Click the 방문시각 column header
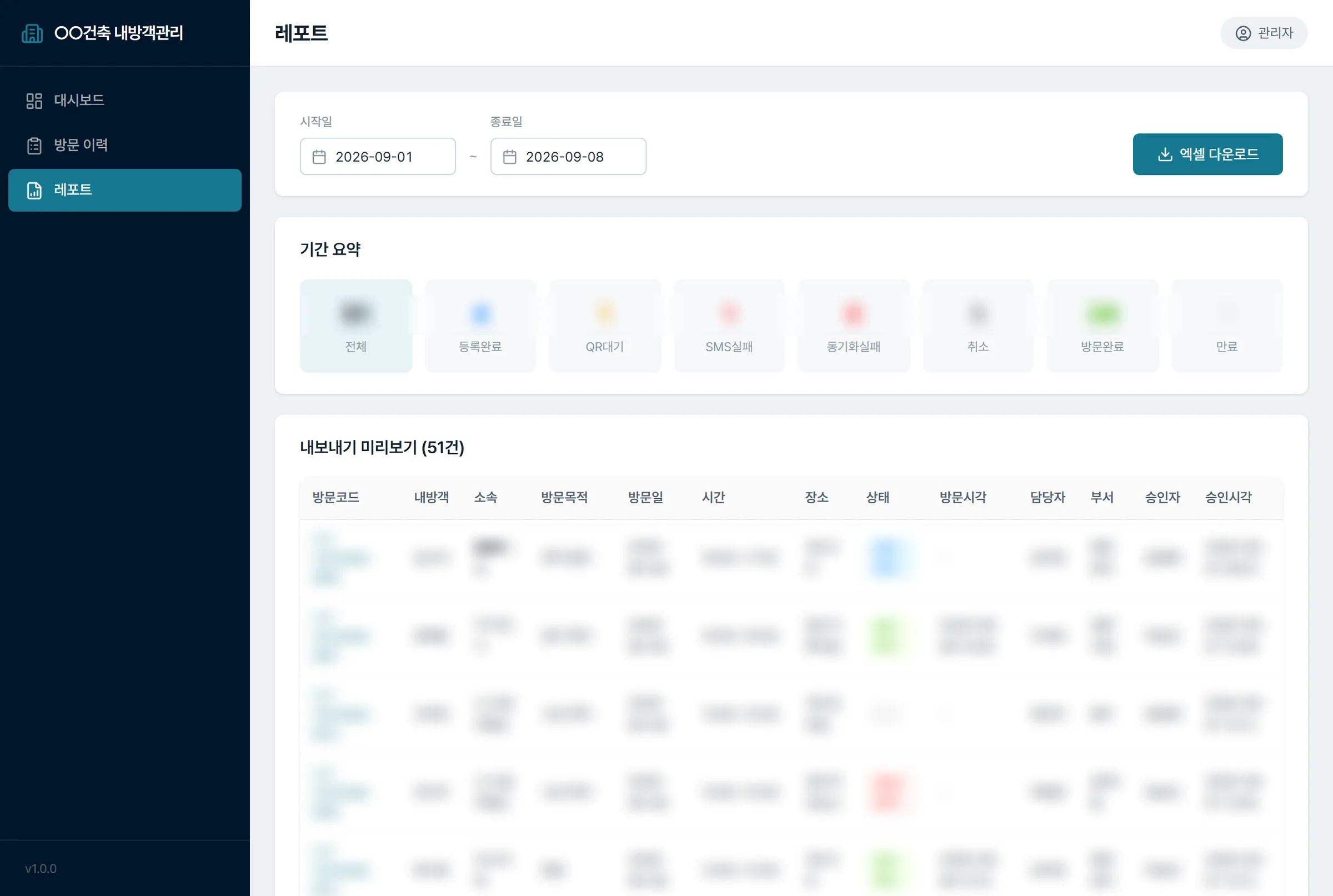 coord(963,498)
